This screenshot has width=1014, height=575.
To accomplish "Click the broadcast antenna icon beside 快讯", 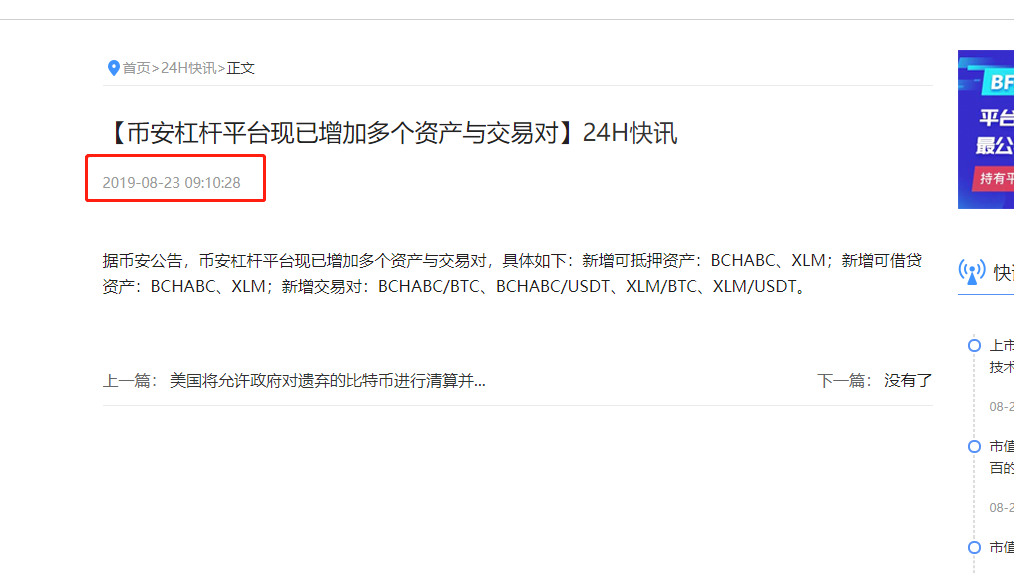I will 972,272.
